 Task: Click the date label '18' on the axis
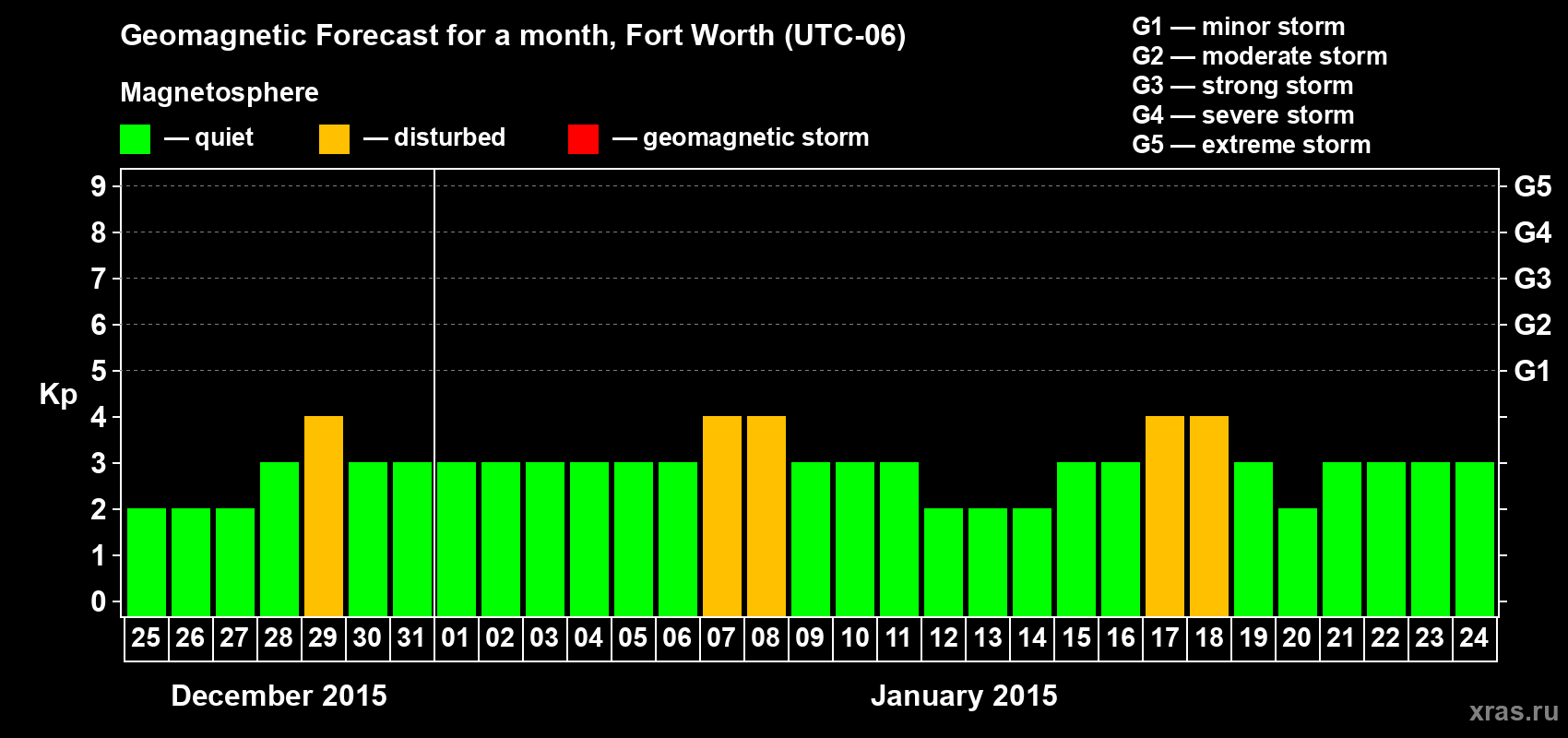pos(1208,637)
